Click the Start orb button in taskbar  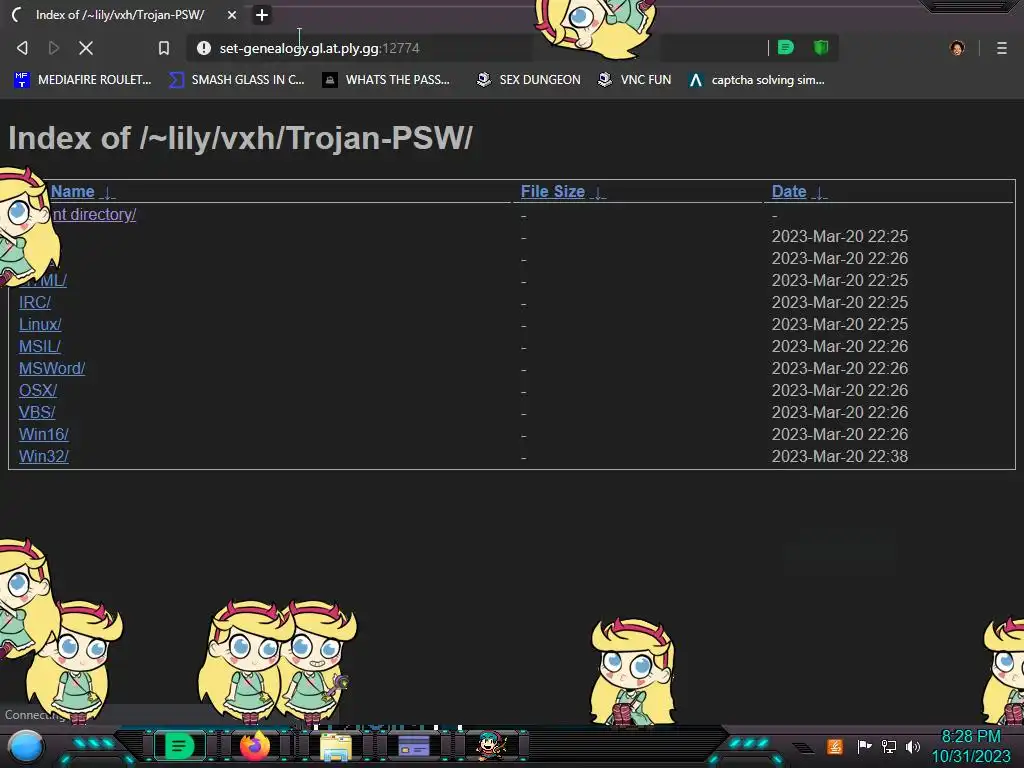point(26,746)
